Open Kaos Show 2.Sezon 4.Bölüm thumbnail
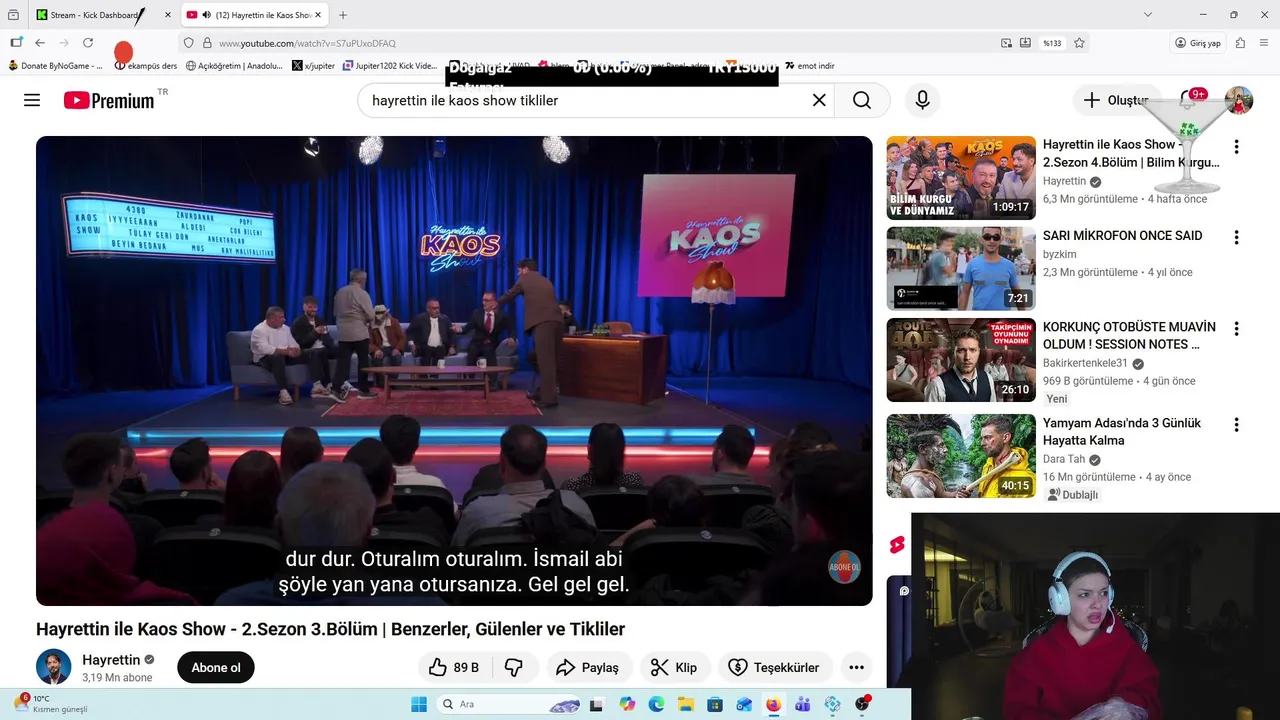Viewport: 1280px width, 720px height. pos(961,178)
